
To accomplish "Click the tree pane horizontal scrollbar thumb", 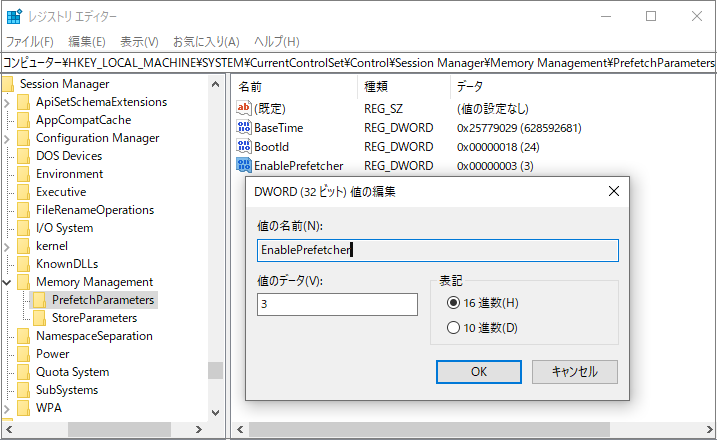I will (x=119, y=429).
